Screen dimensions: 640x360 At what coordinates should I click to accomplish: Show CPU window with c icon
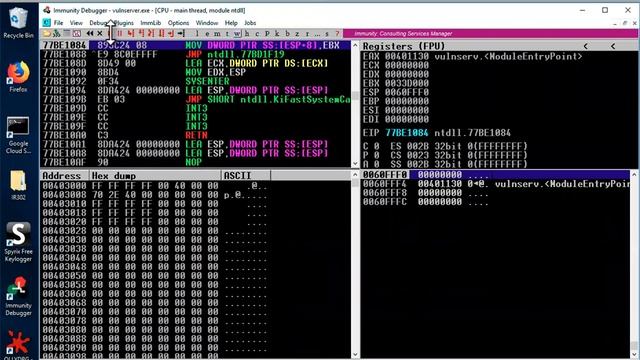[x=257, y=33]
